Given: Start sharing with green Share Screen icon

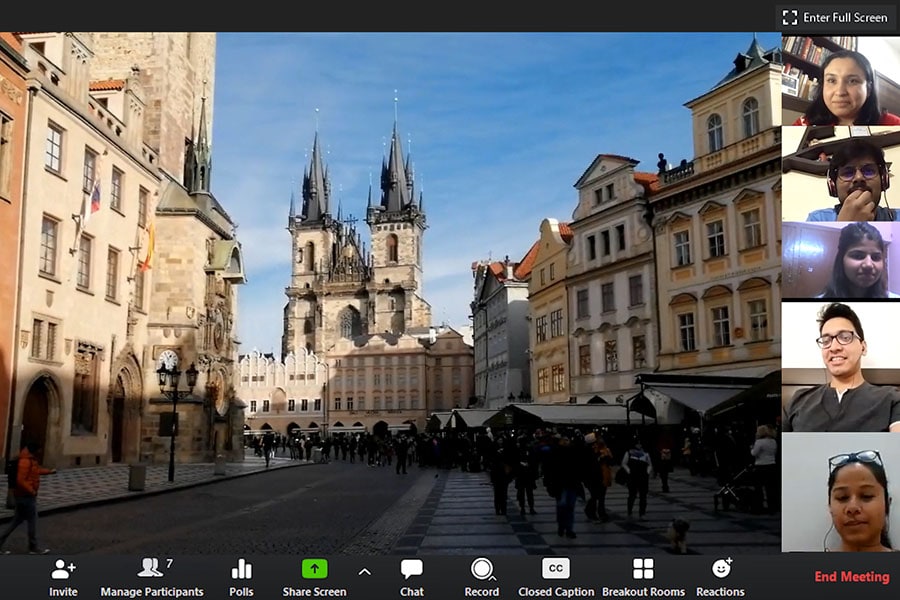Looking at the screenshot, I should [x=314, y=568].
